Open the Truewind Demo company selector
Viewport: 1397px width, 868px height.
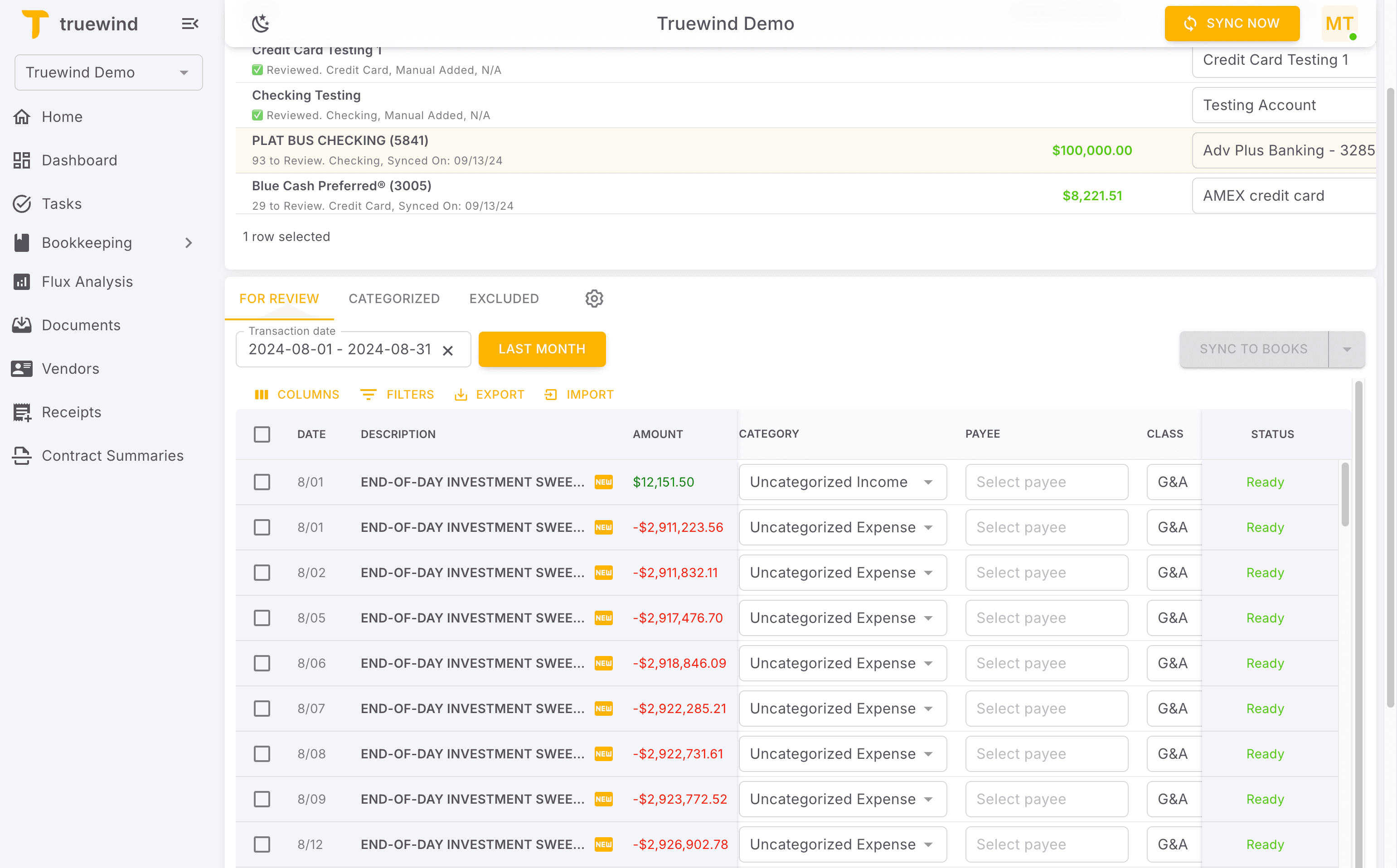point(109,72)
